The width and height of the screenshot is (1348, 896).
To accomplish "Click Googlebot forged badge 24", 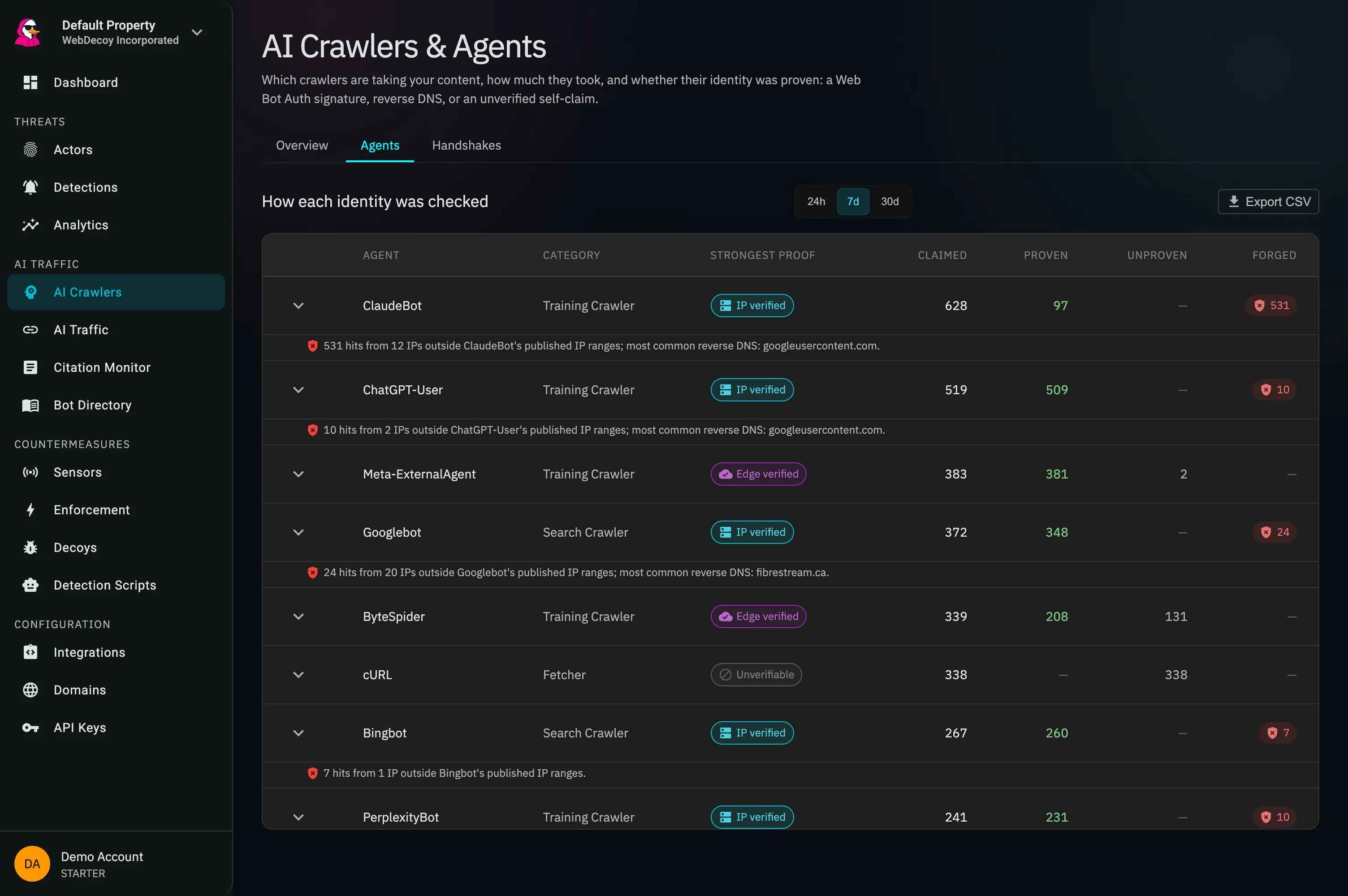I will pos(1275,532).
